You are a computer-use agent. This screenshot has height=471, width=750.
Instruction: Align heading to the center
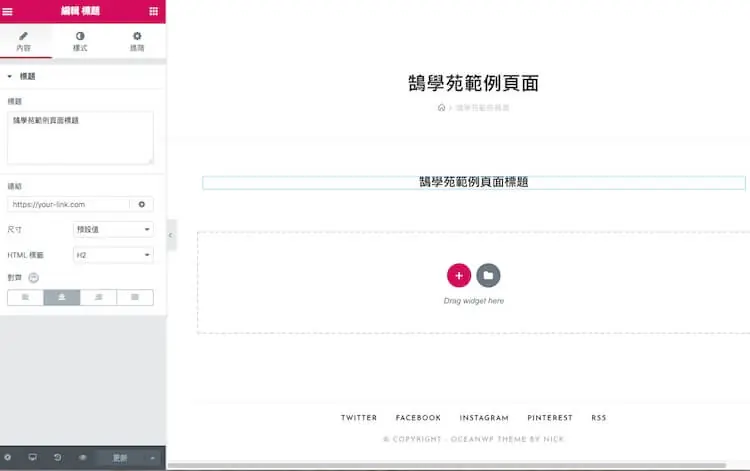point(62,297)
